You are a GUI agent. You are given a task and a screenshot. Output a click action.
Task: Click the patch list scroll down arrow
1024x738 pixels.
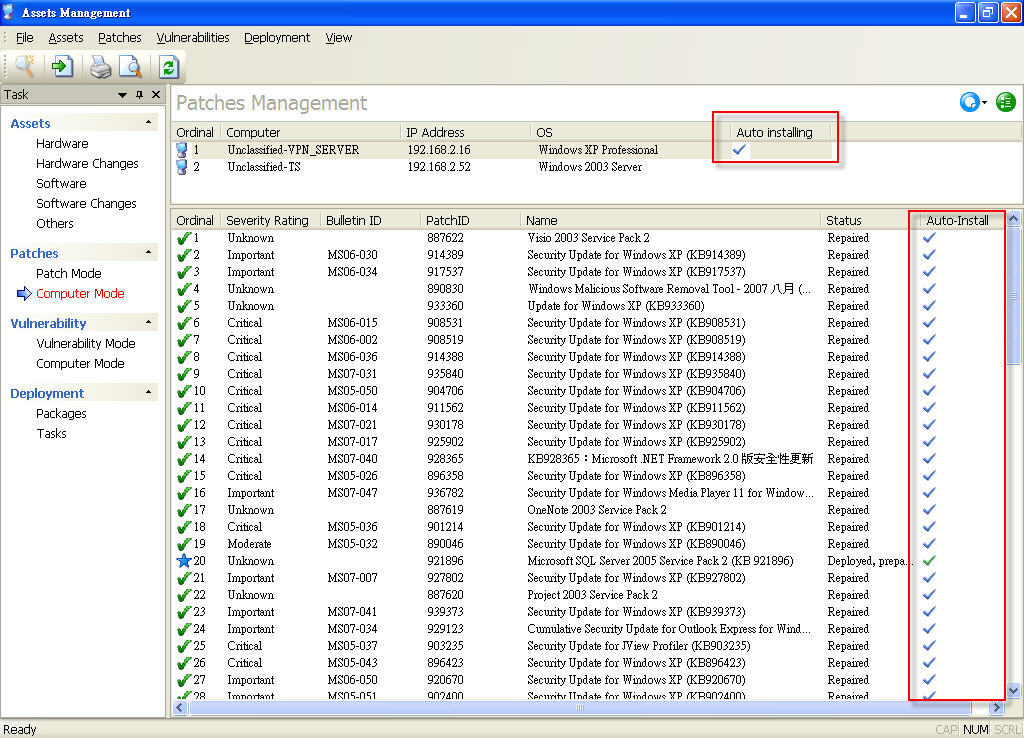[x=1013, y=690]
